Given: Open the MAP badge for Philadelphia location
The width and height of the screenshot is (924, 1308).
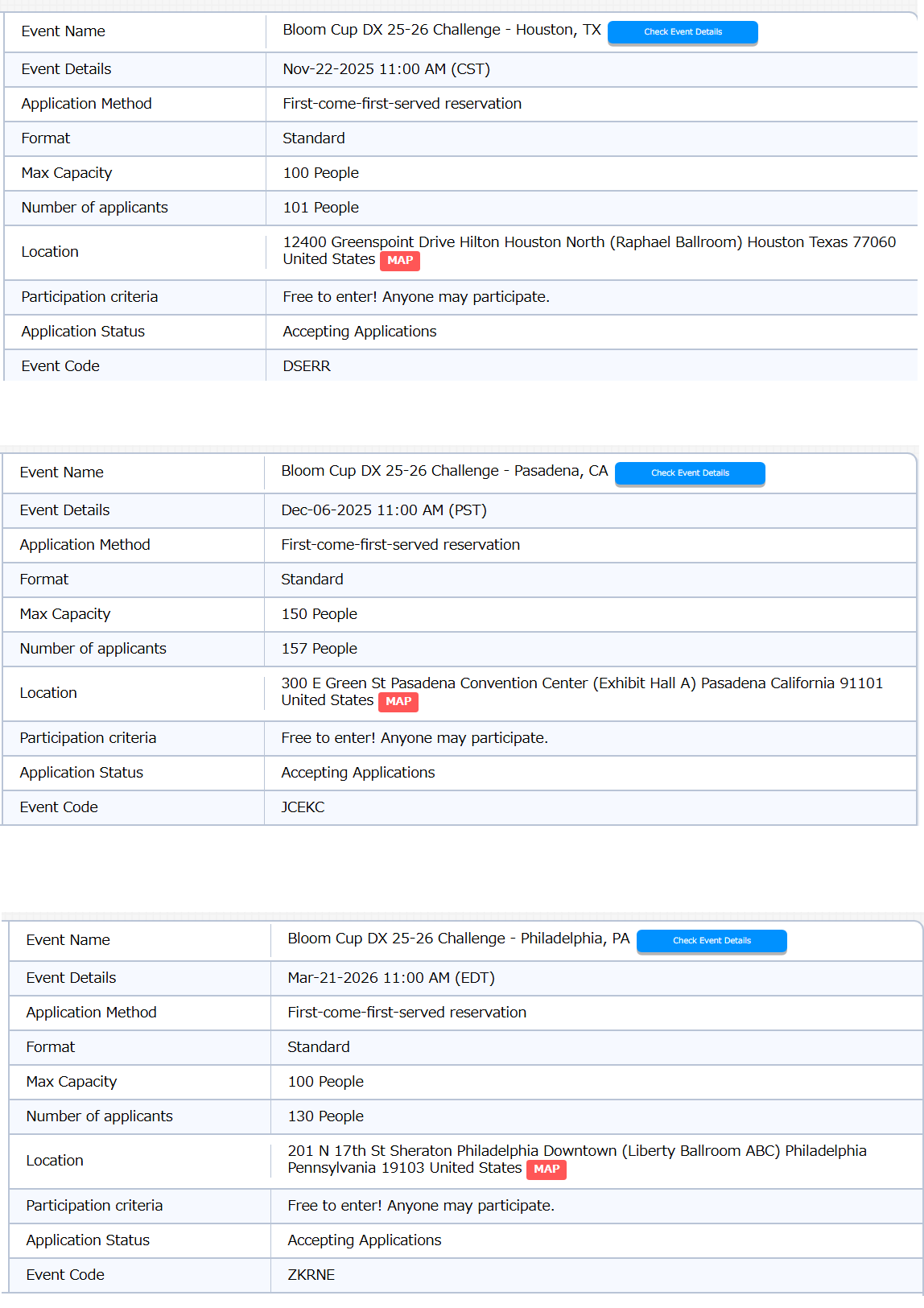Looking at the screenshot, I should (x=547, y=1169).
